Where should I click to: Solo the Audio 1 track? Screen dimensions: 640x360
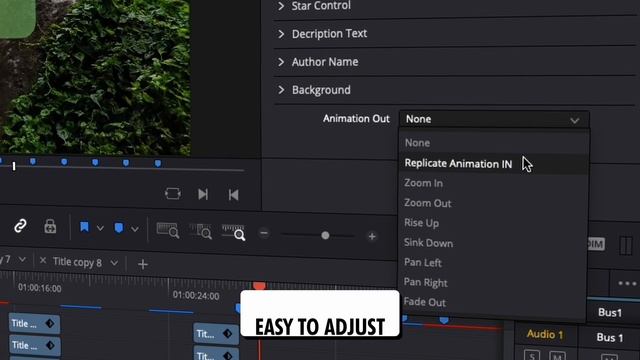pos(532,355)
